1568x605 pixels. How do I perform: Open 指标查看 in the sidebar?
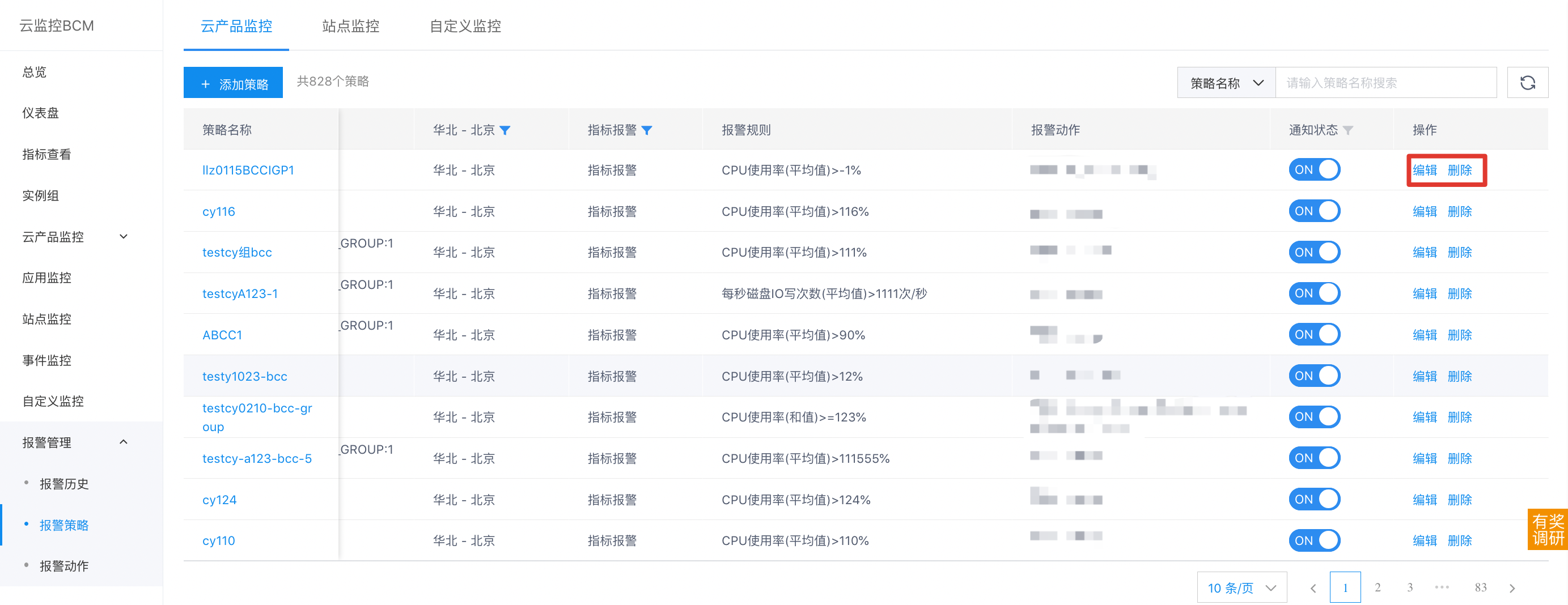(x=46, y=155)
